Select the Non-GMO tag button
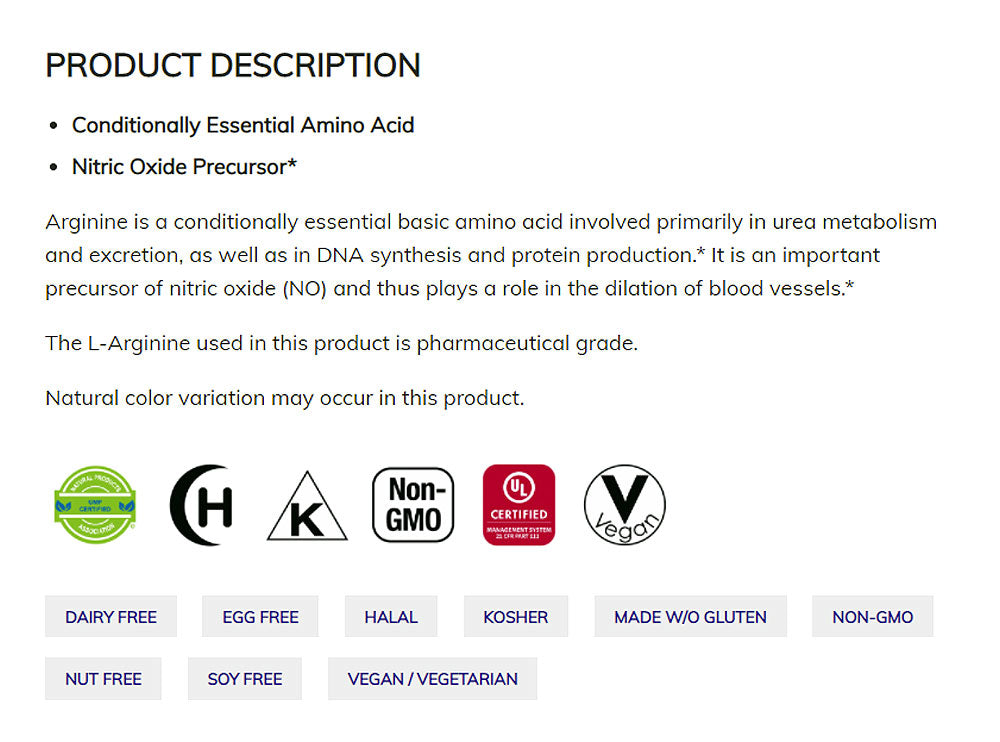Viewport: 1000px width, 742px height. (872, 617)
